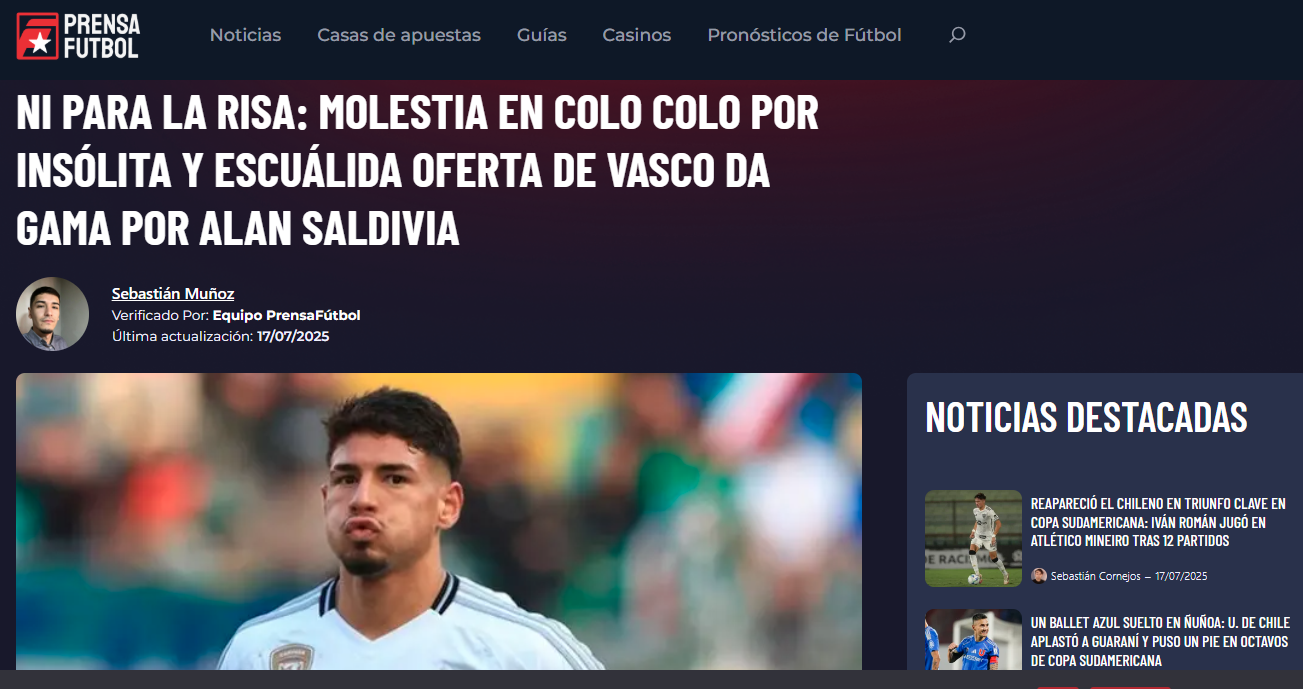Viewport: 1303px width, 689px height.
Task: Click the Equipo PrensaFútbol verifier text
Action: 286,315
